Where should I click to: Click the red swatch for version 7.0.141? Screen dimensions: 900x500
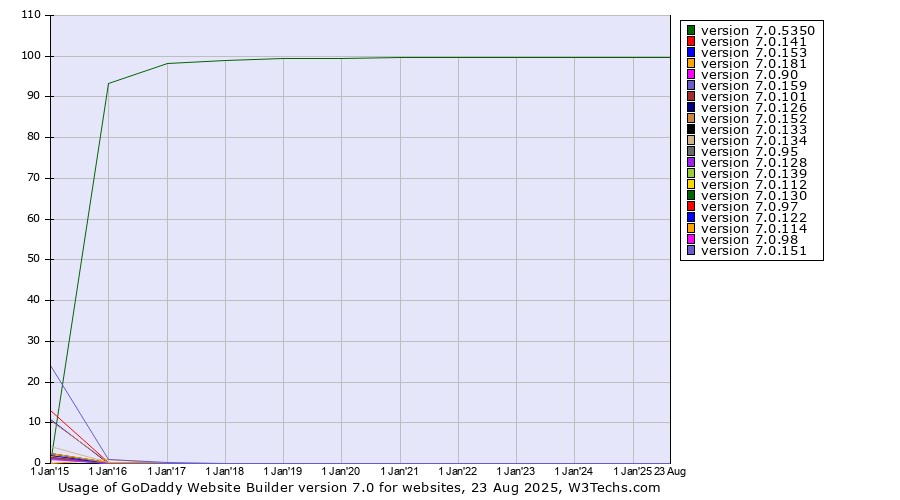click(x=691, y=41)
